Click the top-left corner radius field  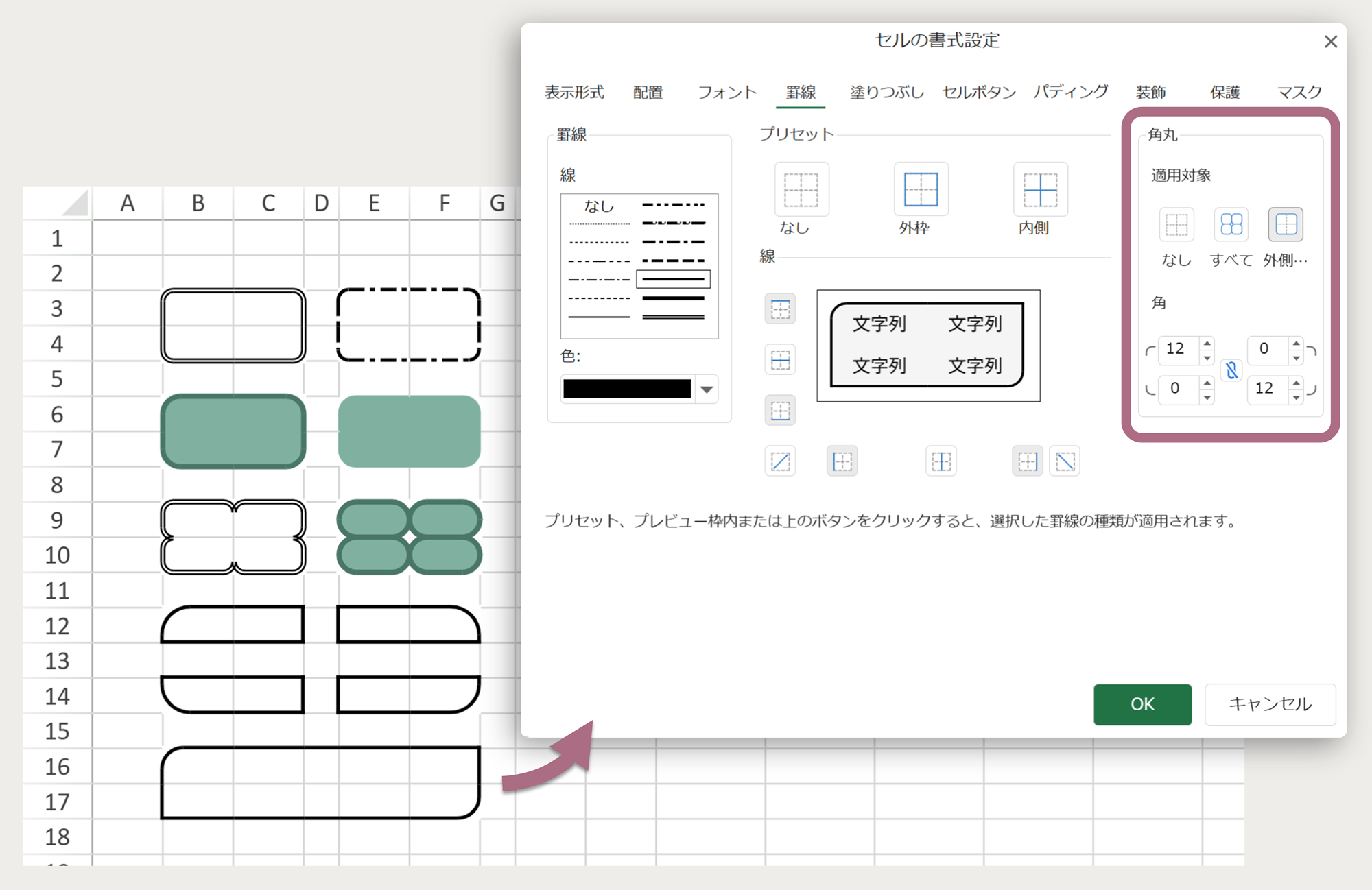click(x=1179, y=350)
